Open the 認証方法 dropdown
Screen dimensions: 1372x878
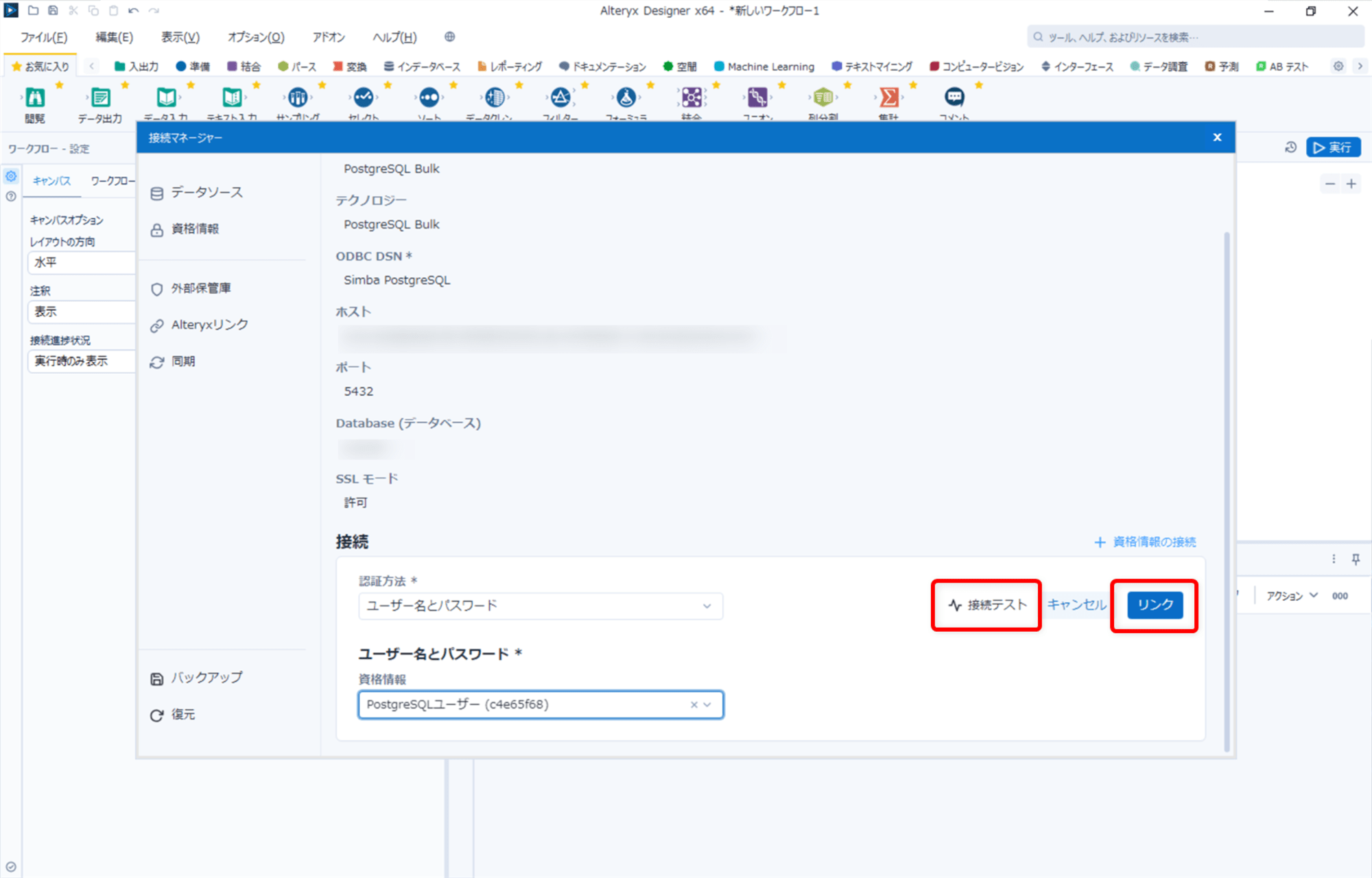click(541, 606)
